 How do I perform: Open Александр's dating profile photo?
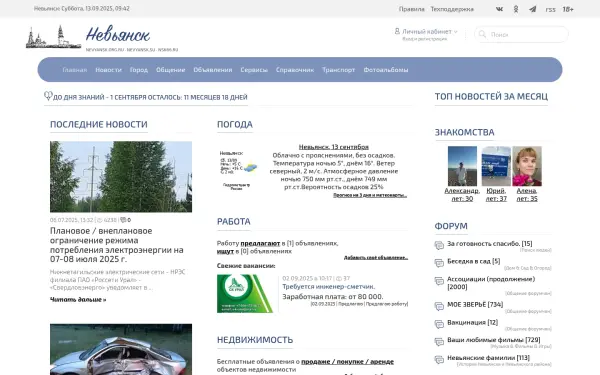462,166
